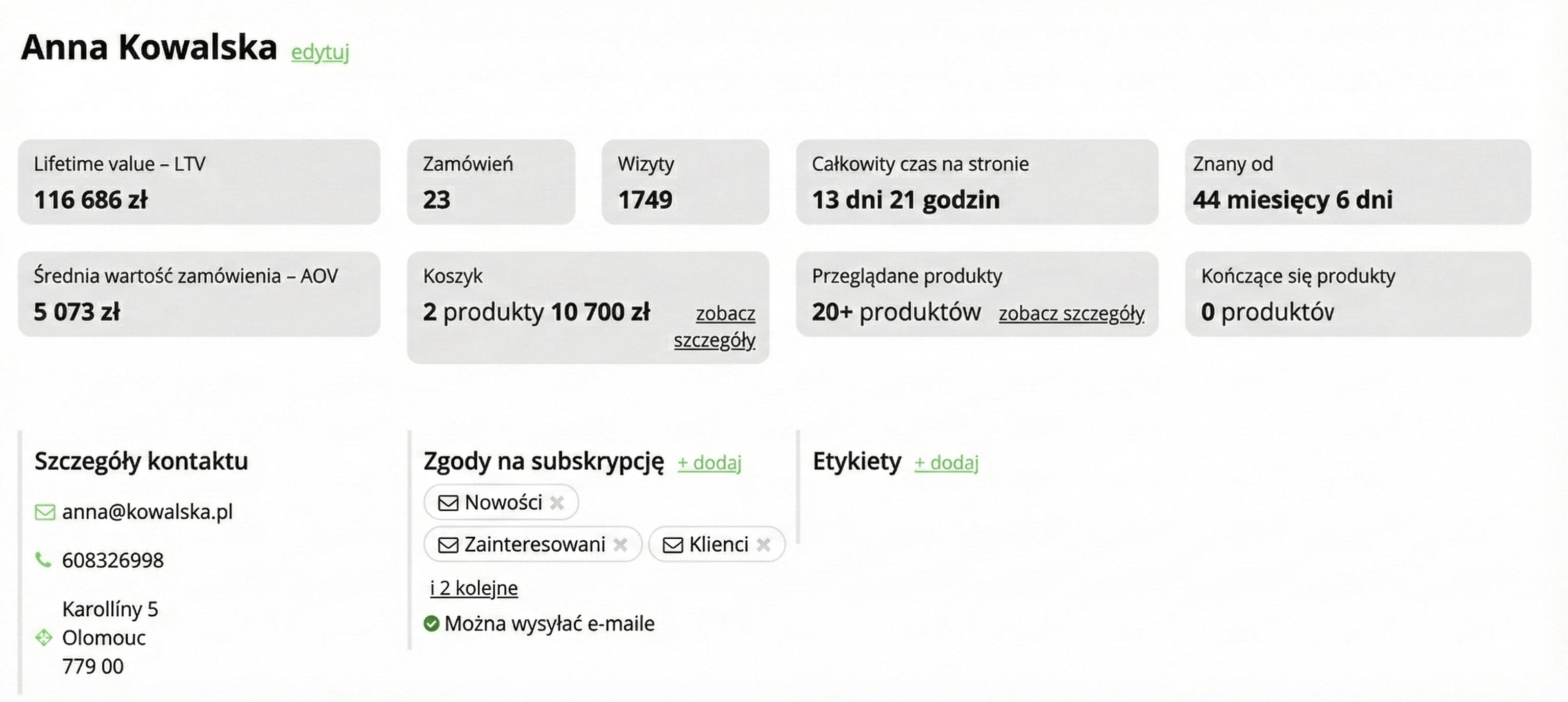Click the address location icon
The height and width of the screenshot is (702, 1568).
coord(44,637)
